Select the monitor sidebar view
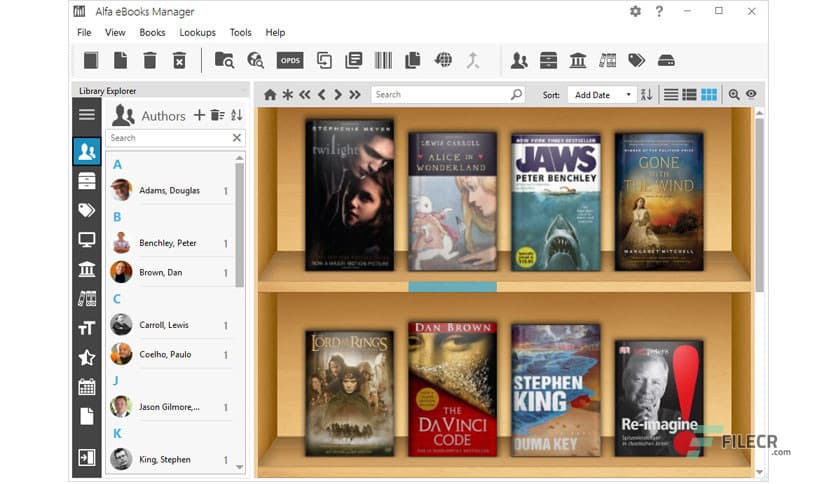 (x=87, y=239)
